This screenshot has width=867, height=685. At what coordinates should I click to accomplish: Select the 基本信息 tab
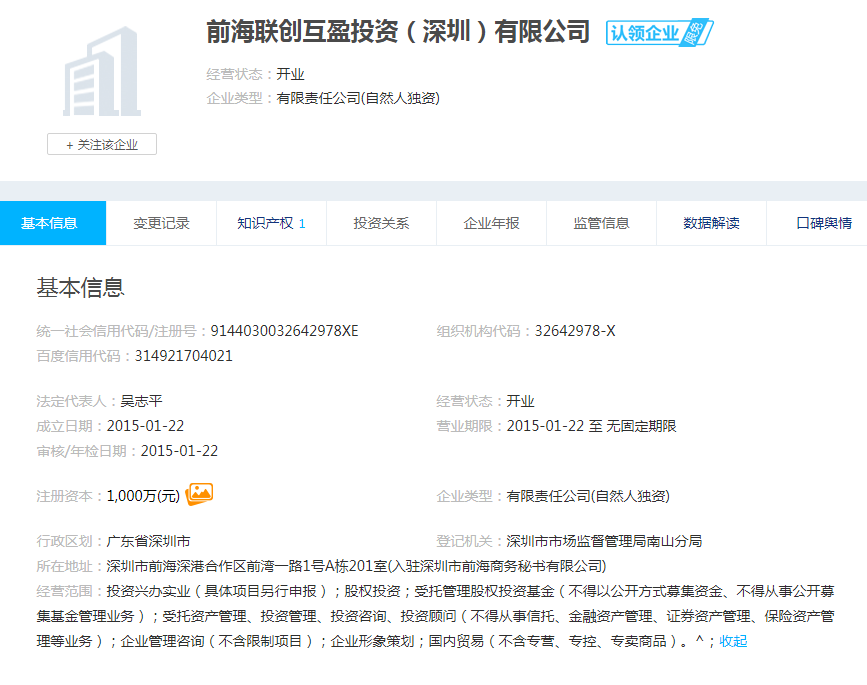49,223
